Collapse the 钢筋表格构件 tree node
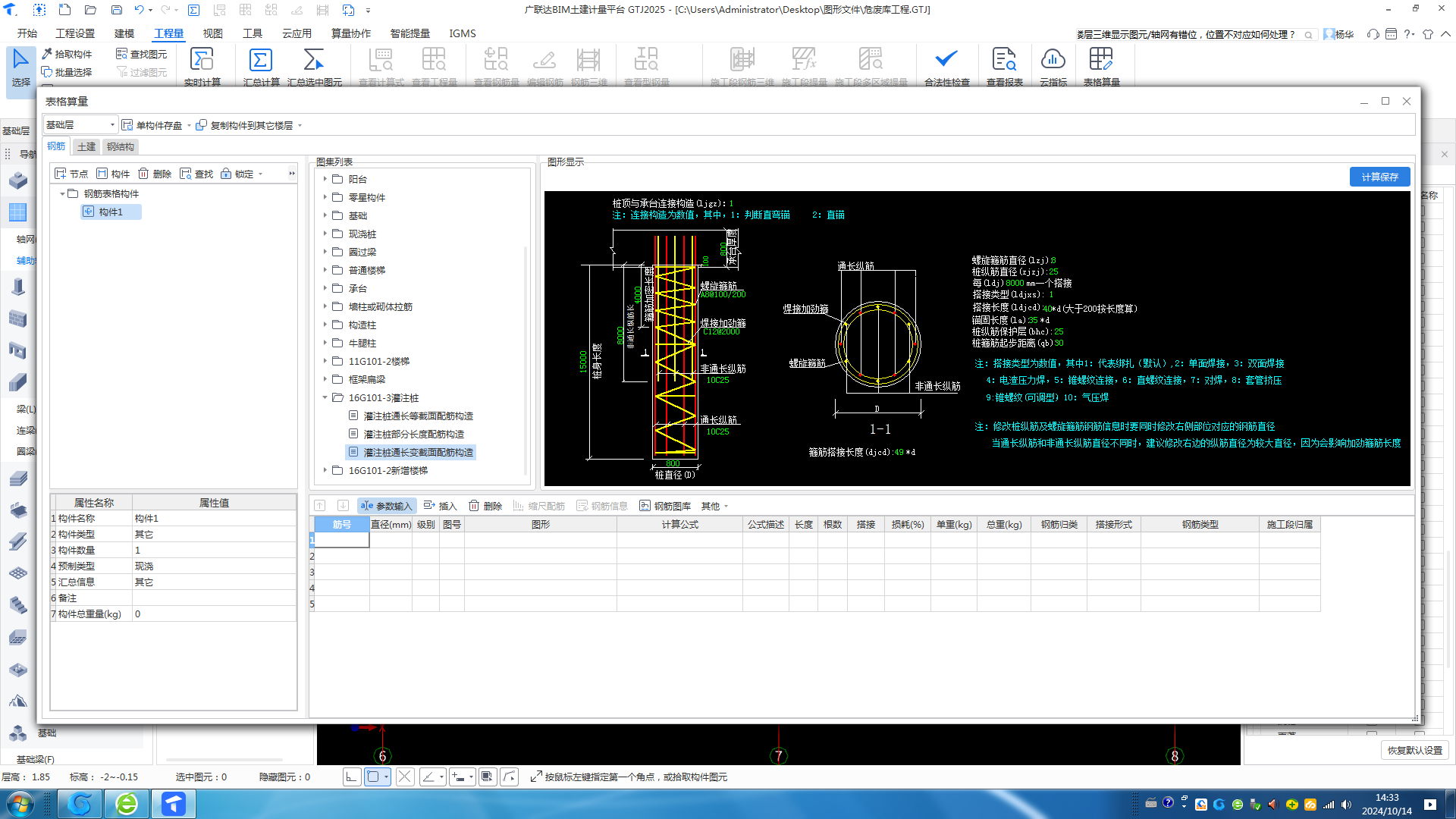This screenshot has height=819, width=1456. (62, 194)
